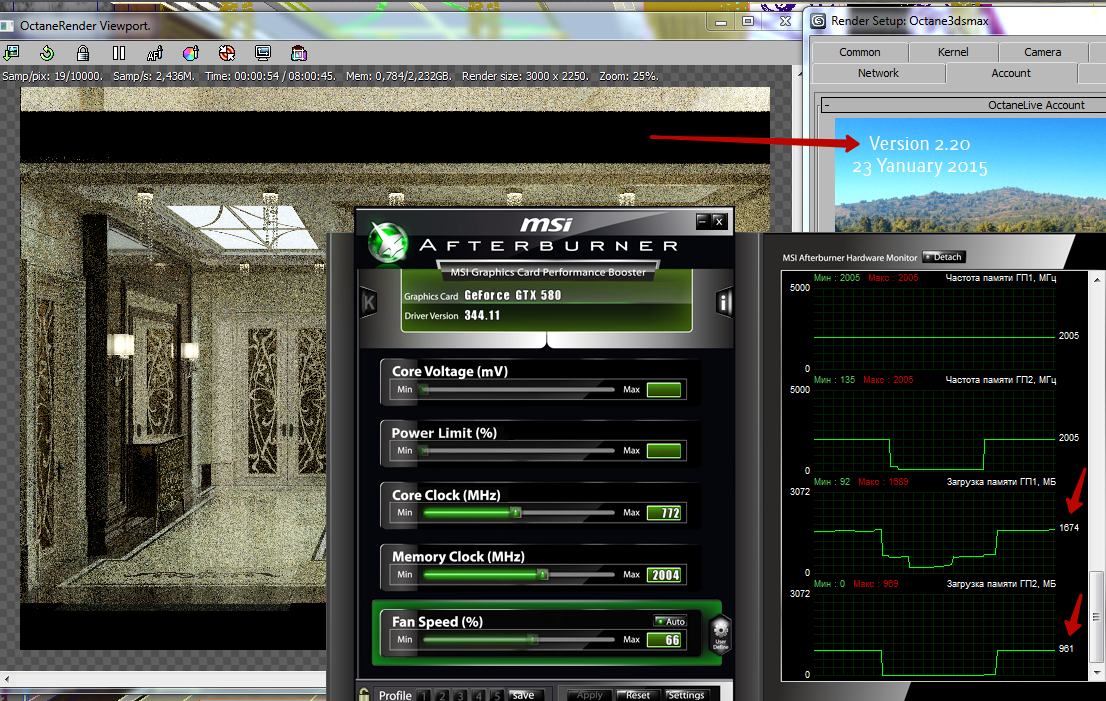Maximize the OctaneRender Viewport window
This screenshot has width=1106, height=701.
[x=748, y=21]
